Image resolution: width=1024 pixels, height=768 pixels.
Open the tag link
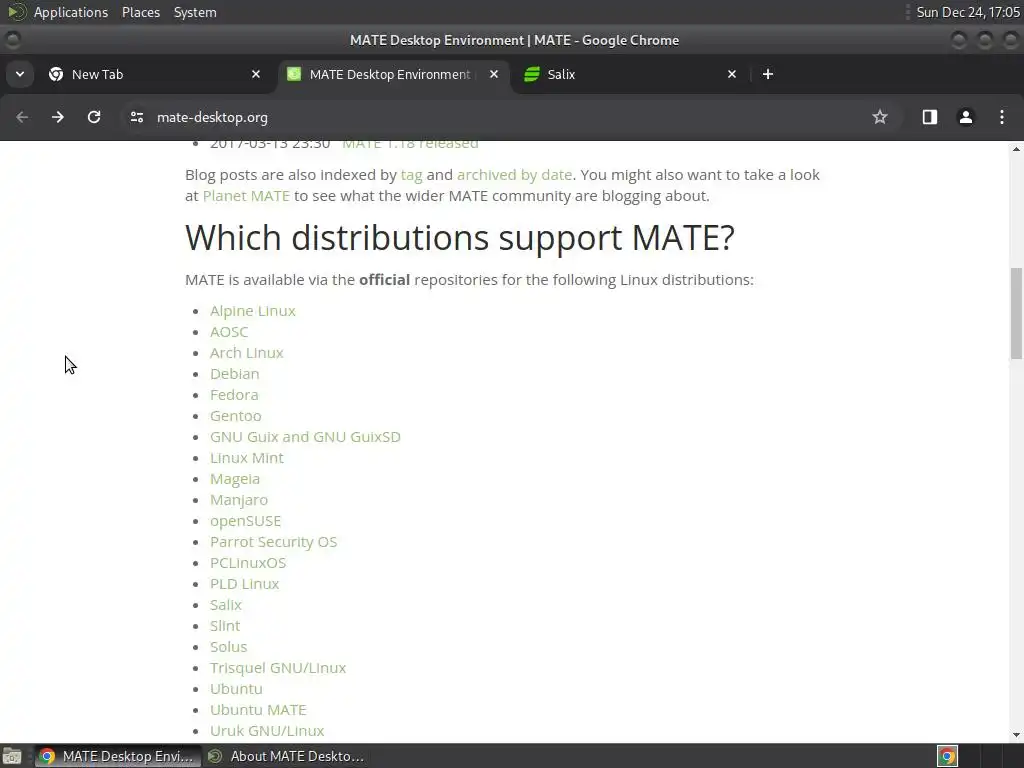[411, 175]
